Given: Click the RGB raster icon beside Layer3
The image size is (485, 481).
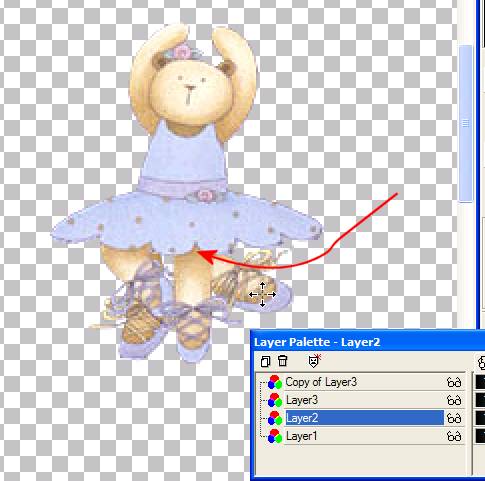Looking at the screenshot, I should [275, 400].
